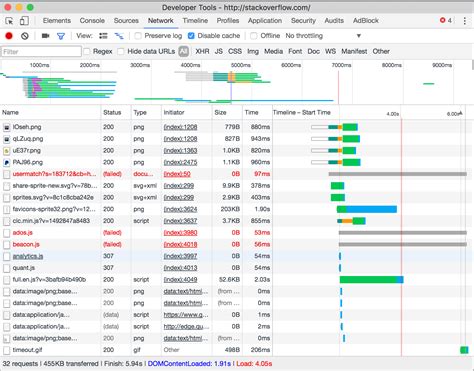Switch to the Application tab
The width and height of the screenshot is (474, 371).
pos(265,21)
